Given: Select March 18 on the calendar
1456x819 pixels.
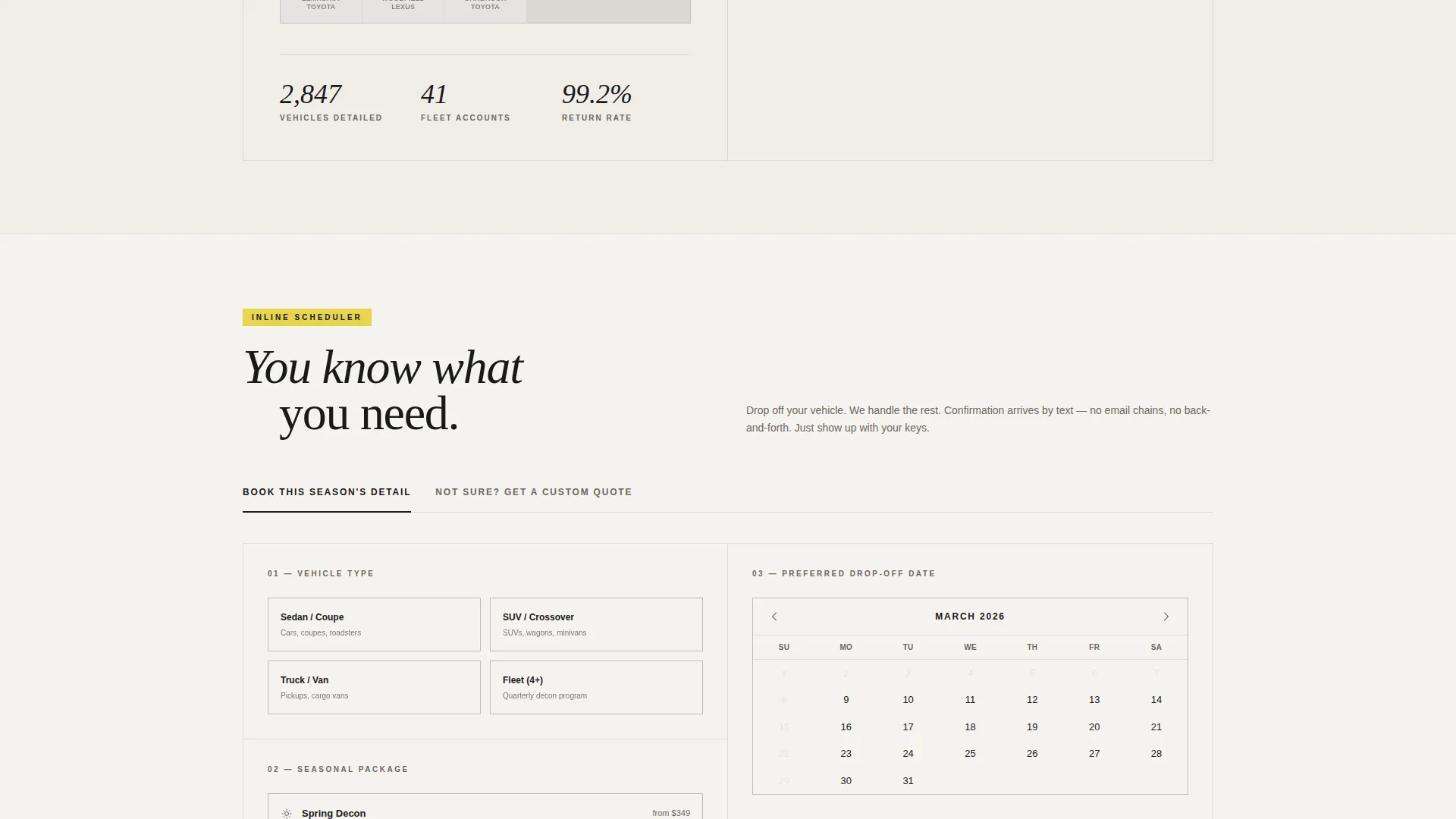Looking at the screenshot, I should coord(970,727).
